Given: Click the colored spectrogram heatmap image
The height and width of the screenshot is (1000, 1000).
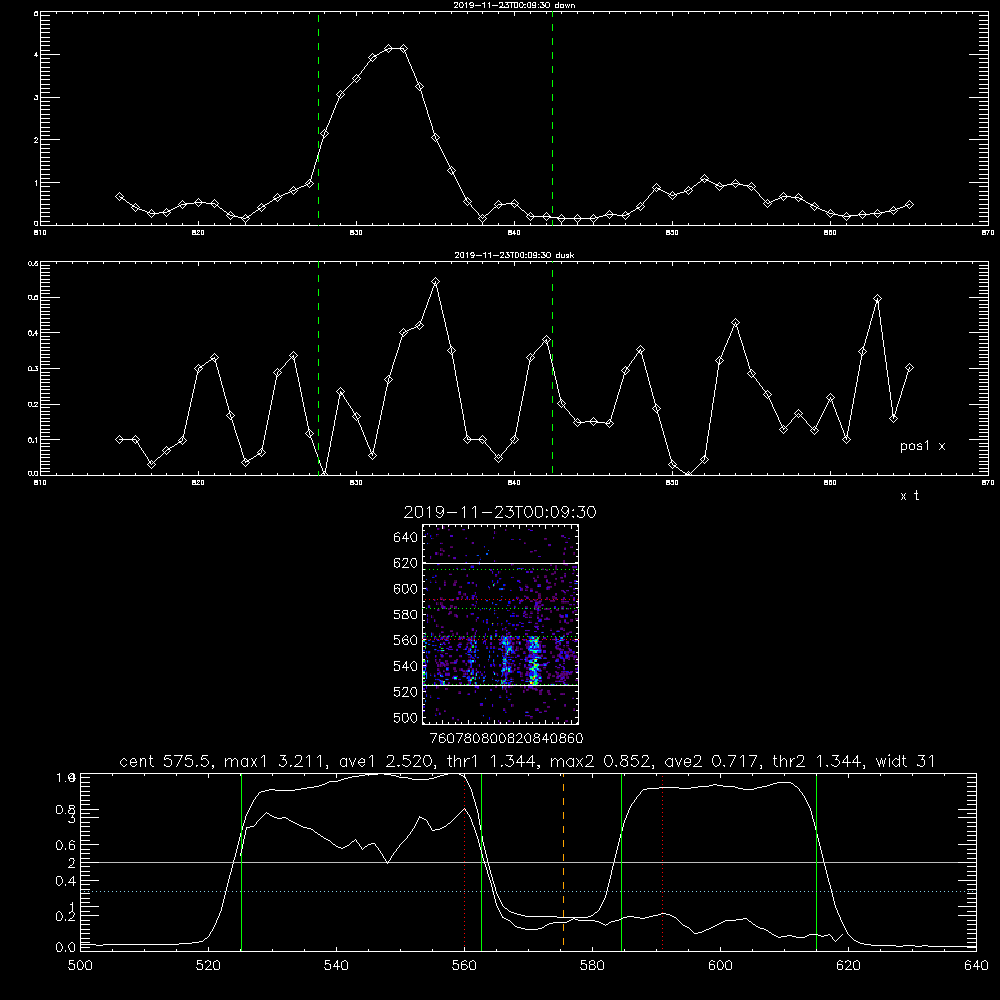Looking at the screenshot, I should [x=501, y=624].
